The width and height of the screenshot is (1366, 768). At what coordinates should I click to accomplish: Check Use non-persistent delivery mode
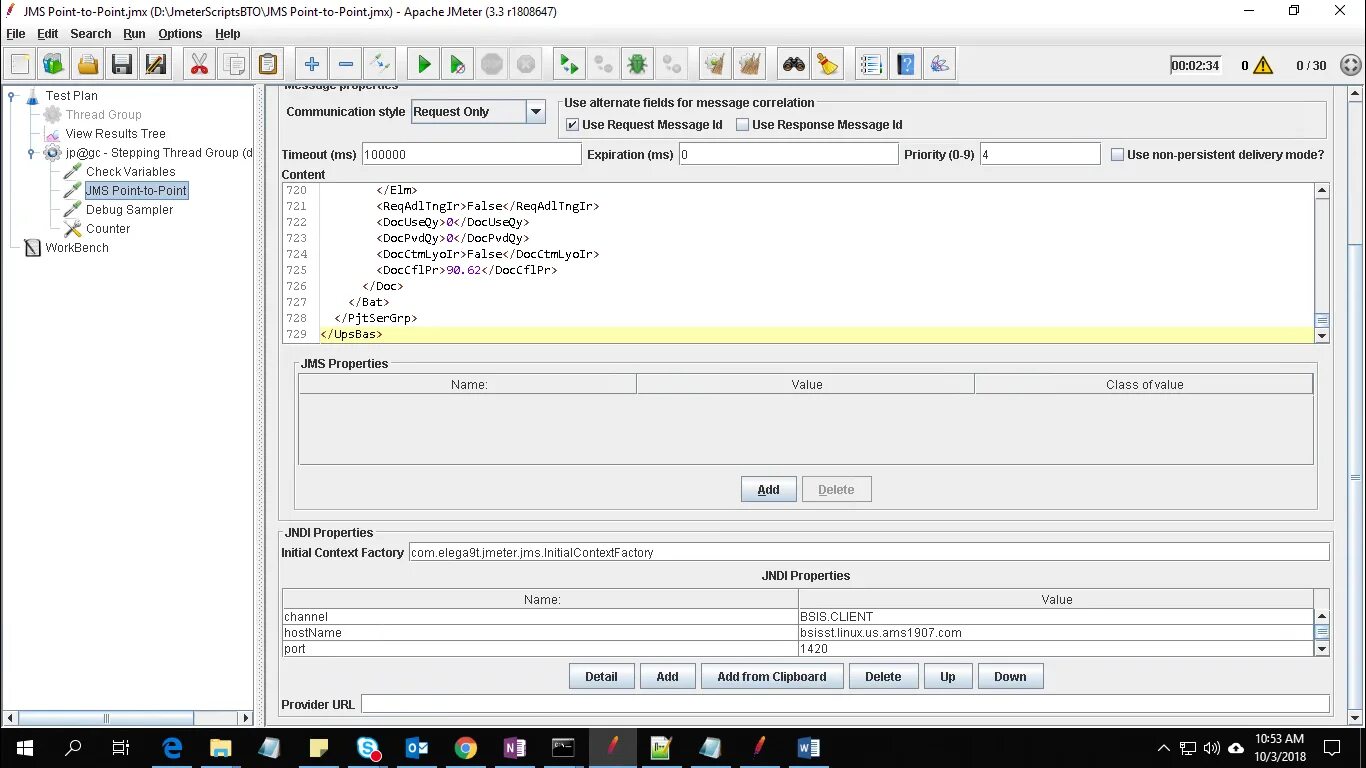[1118, 155]
